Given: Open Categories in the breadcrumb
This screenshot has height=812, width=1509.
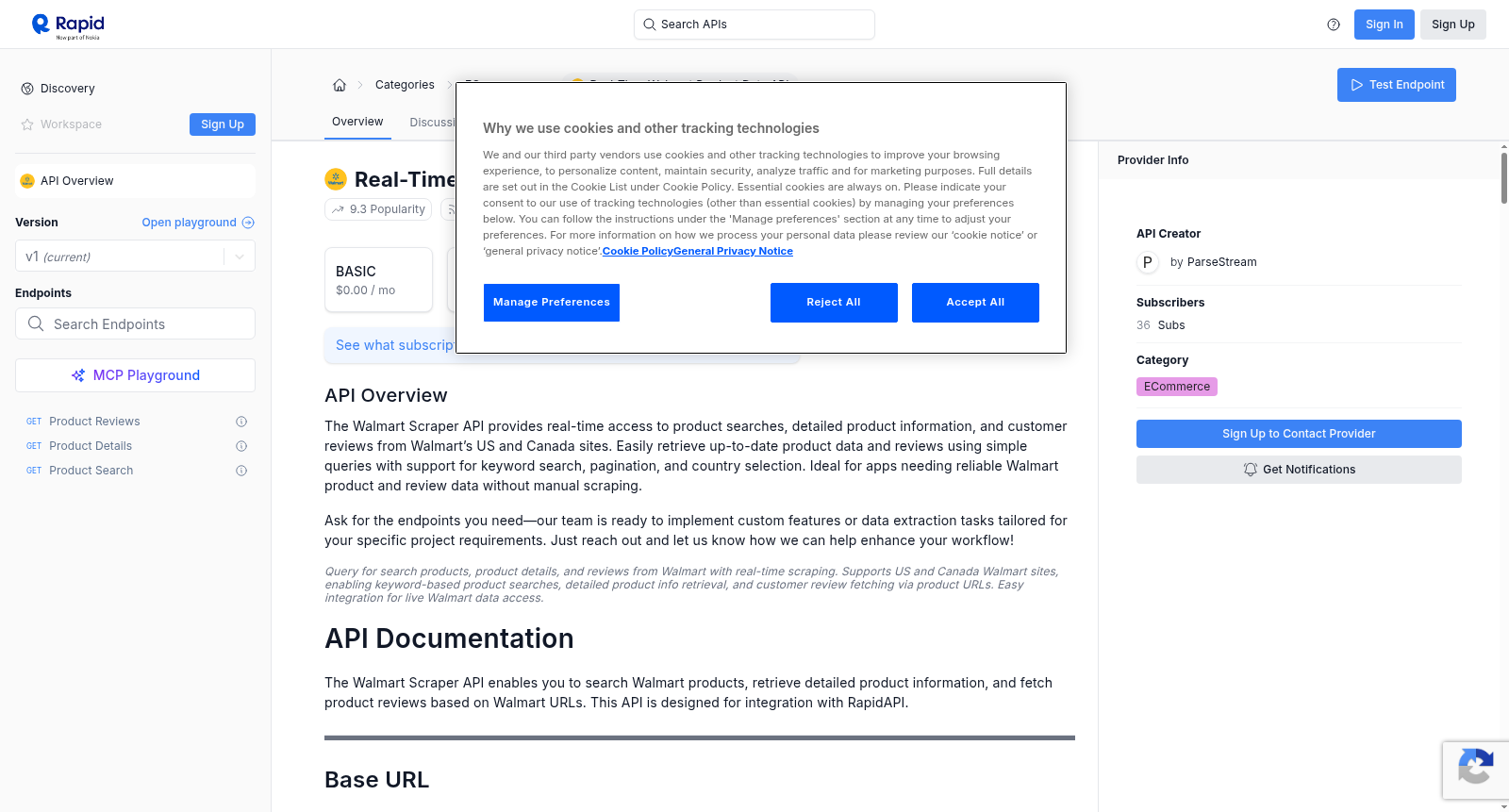Looking at the screenshot, I should [405, 85].
